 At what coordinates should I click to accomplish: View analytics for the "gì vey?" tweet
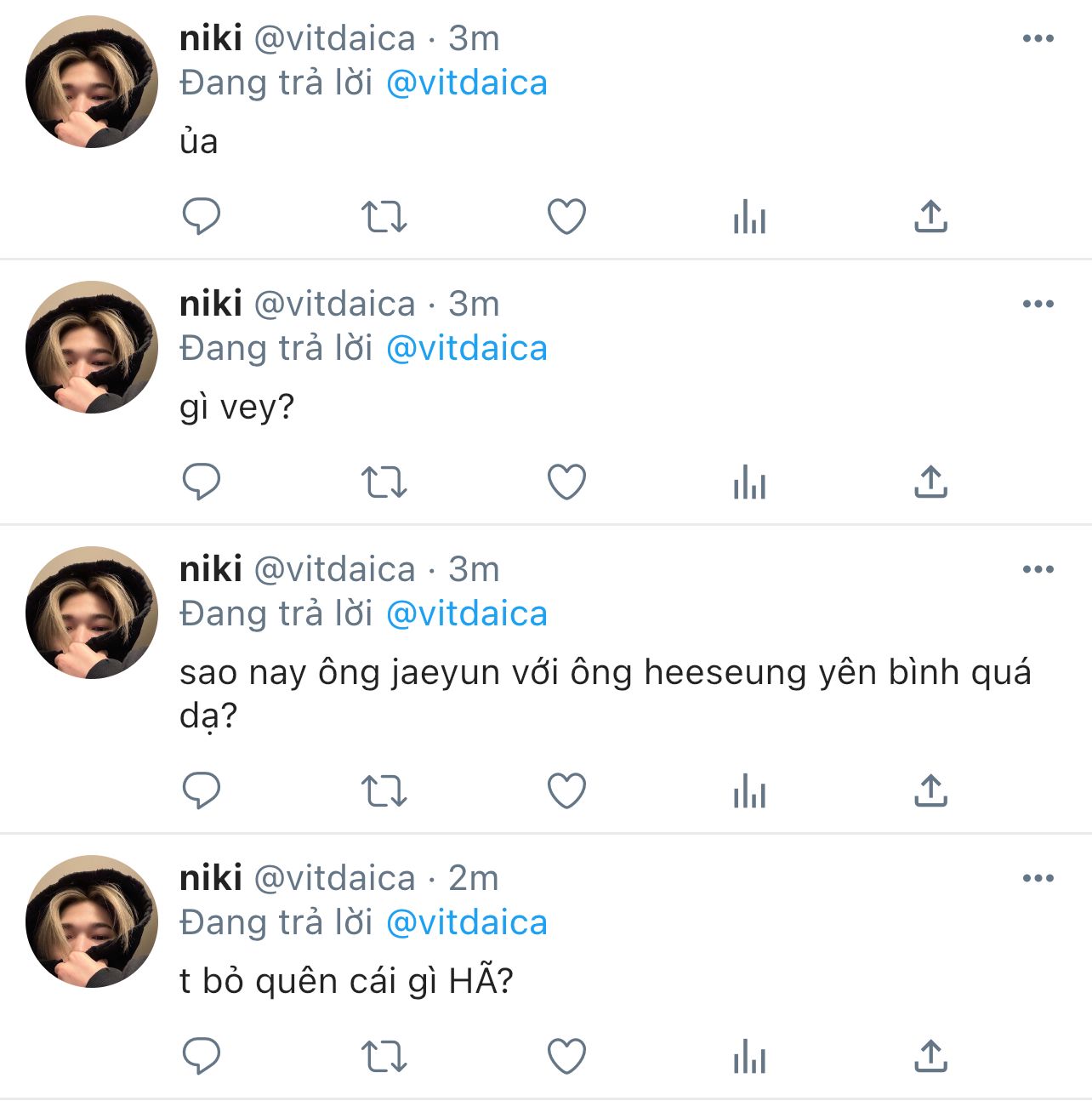point(749,482)
